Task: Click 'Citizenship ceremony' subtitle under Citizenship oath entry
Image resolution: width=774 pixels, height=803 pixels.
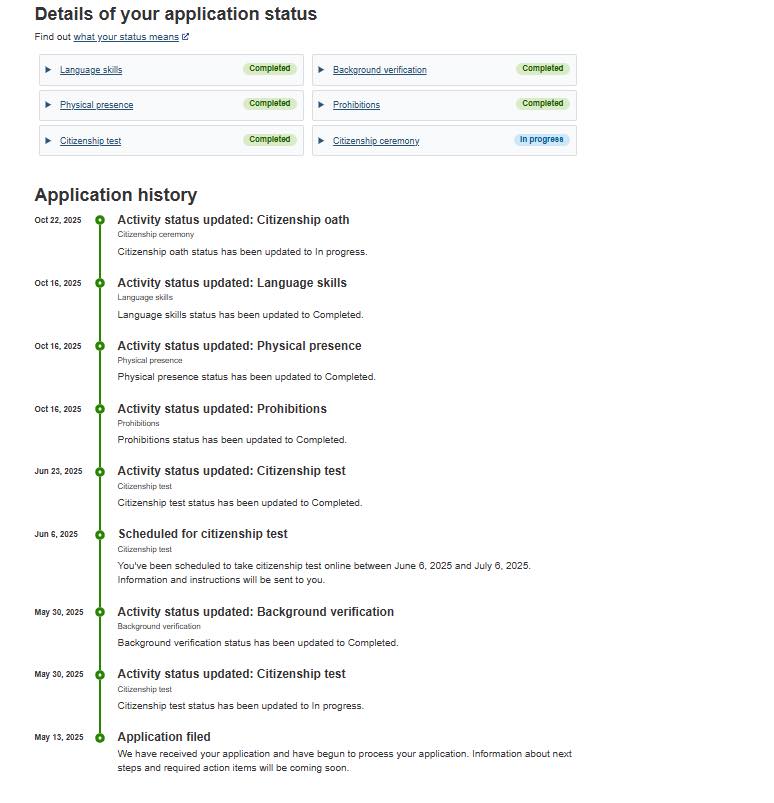Action: click(156, 235)
